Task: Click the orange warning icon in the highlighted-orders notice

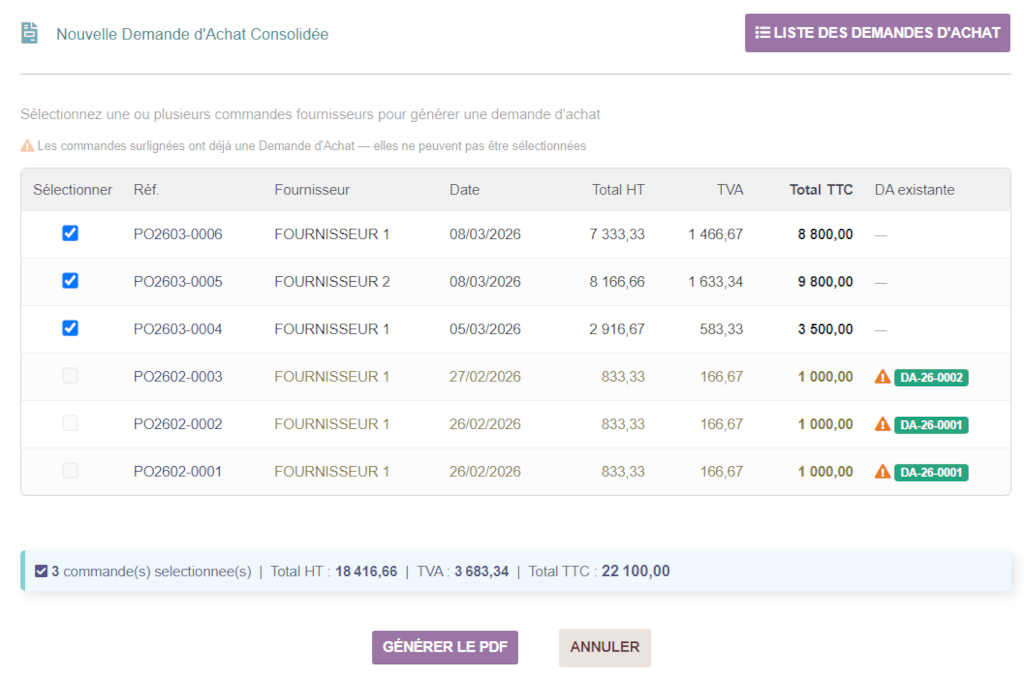Action: (27, 146)
